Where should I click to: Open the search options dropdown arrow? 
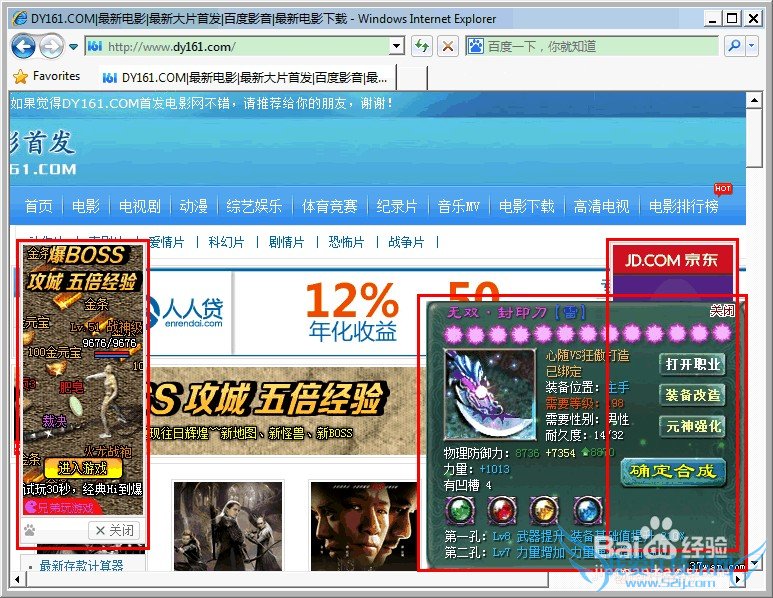tap(751, 46)
